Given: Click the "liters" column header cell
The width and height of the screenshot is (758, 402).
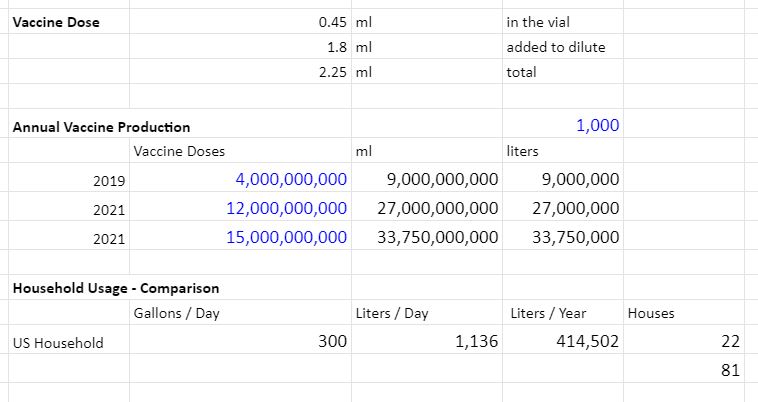Looking at the screenshot, I should tap(524, 152).
